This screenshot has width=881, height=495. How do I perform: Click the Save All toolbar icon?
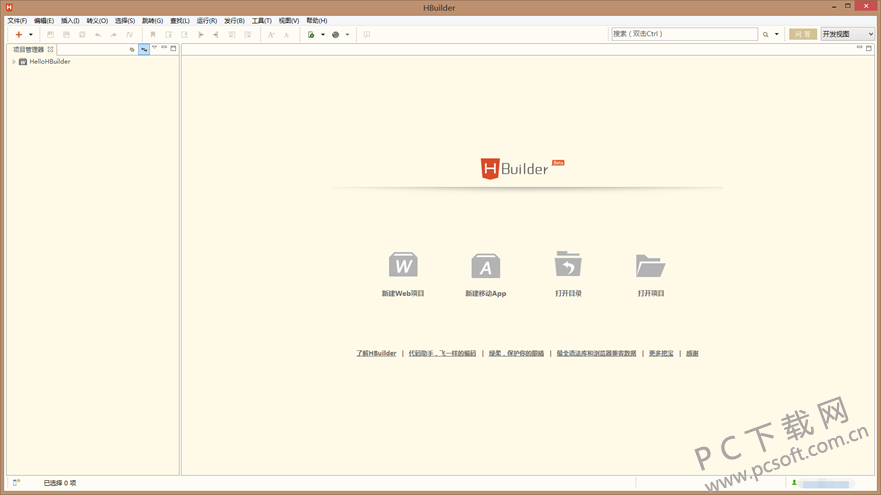coord(66,34)
